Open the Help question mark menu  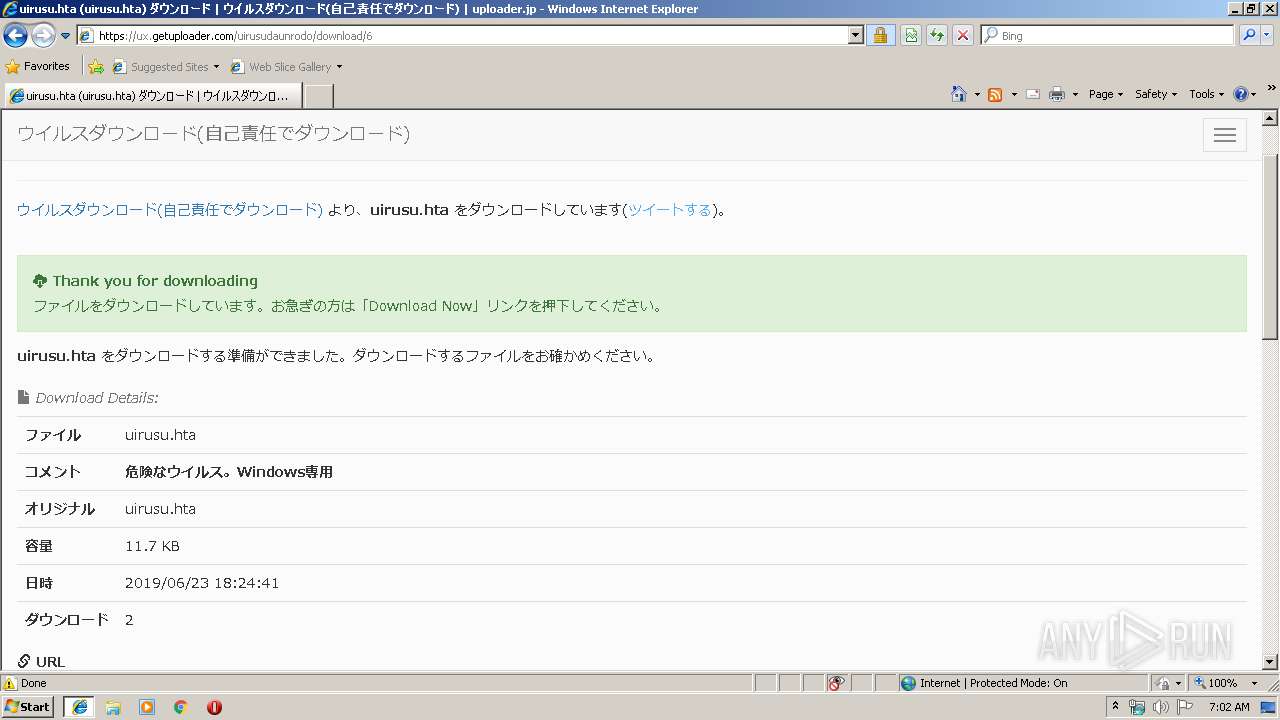point(1245,94)
